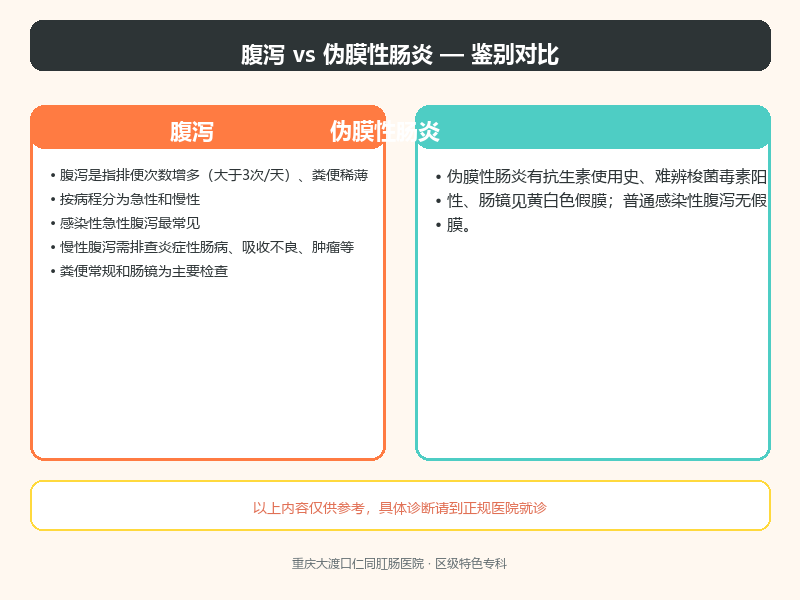Viewport: 800px width, 600px height.
Task: Click bullet 粪便常规和肠镜为主要检查
Action: [x=139, y=271]
